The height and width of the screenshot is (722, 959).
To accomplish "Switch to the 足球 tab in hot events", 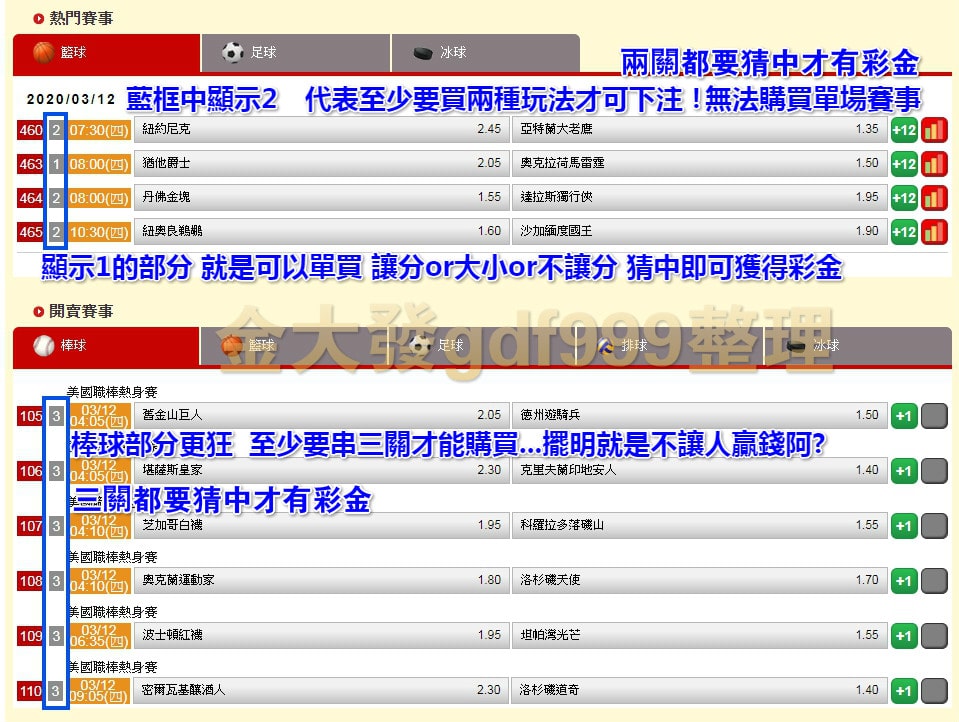I will coord(295,53).
